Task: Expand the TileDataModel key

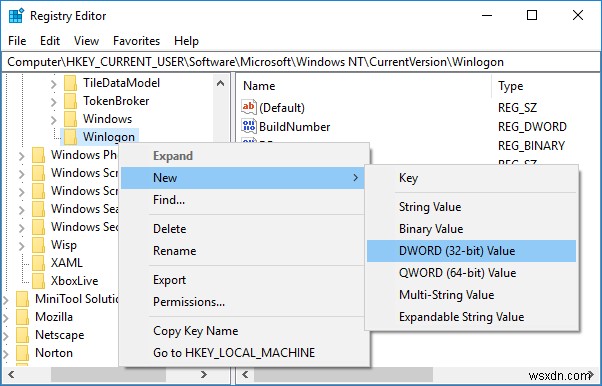Action: 53,84
